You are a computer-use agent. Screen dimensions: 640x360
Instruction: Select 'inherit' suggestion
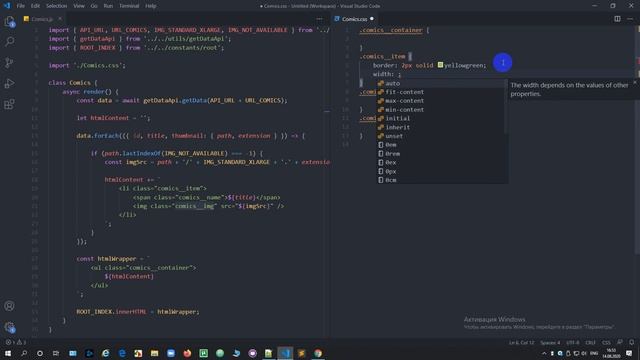442,127
